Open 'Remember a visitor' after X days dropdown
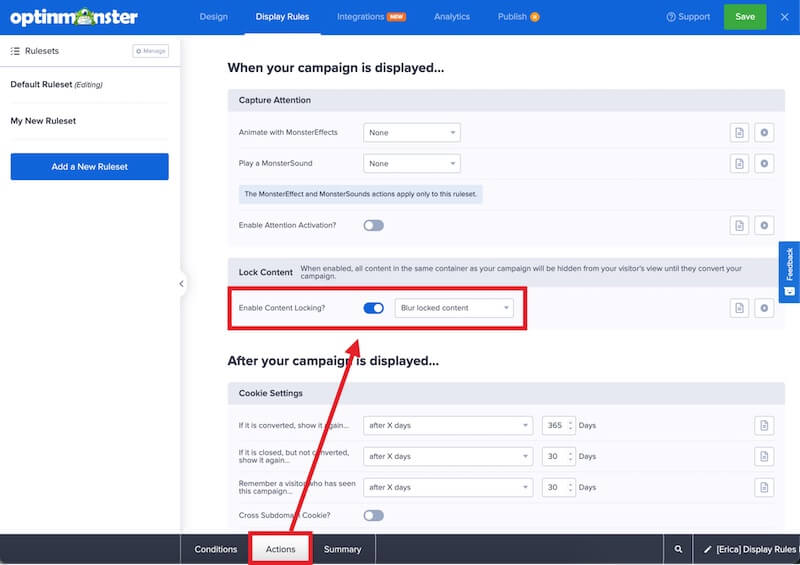Image resolution: width=800 pixels, height=565 pixels. pyautogui.click(x=448, y=487)
